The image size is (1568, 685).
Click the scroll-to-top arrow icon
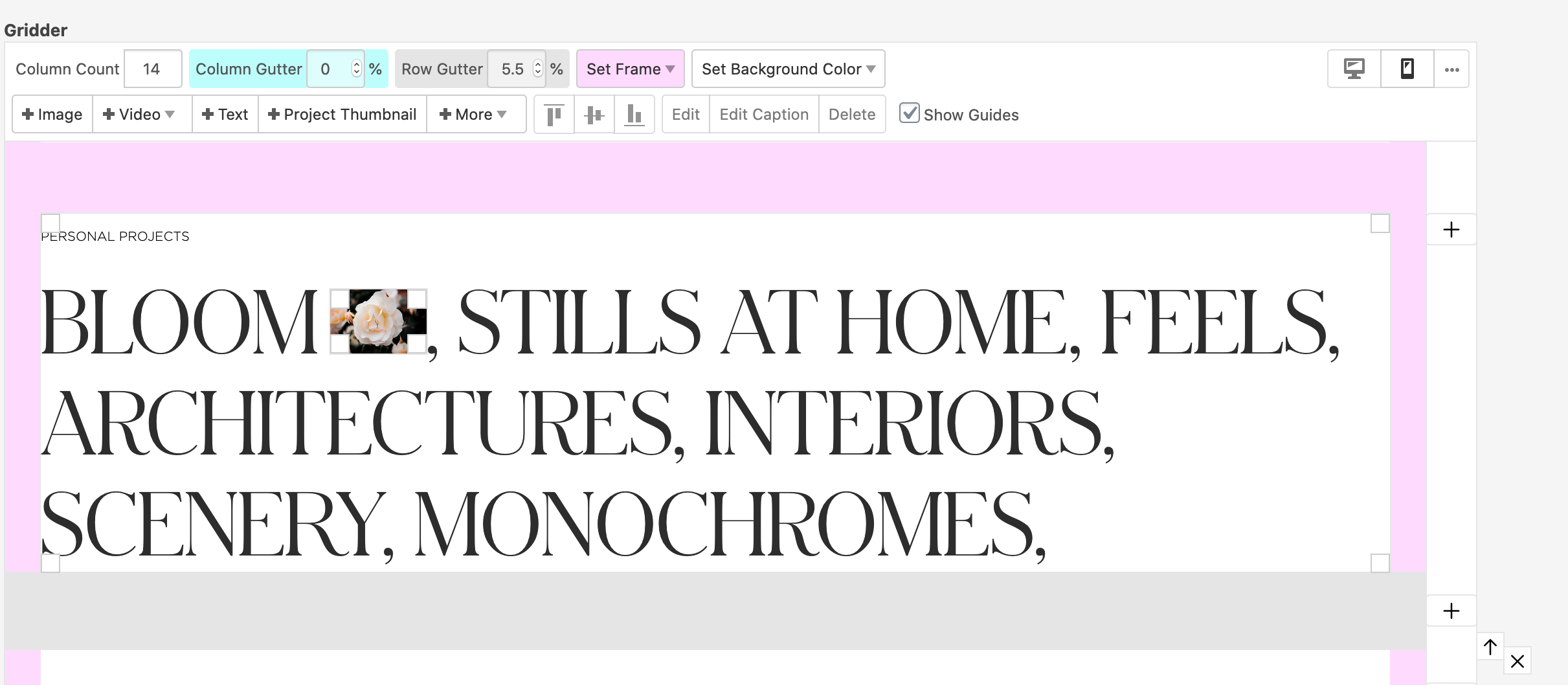(1490, 647)
